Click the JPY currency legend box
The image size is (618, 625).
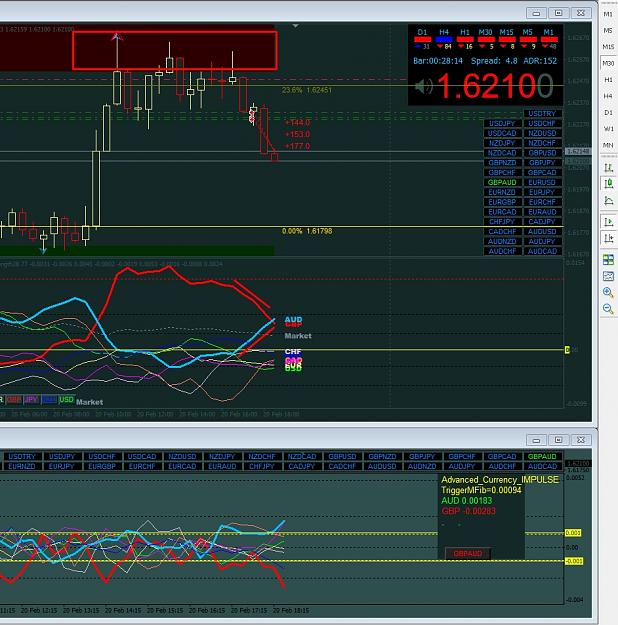[x=31, y=400]
